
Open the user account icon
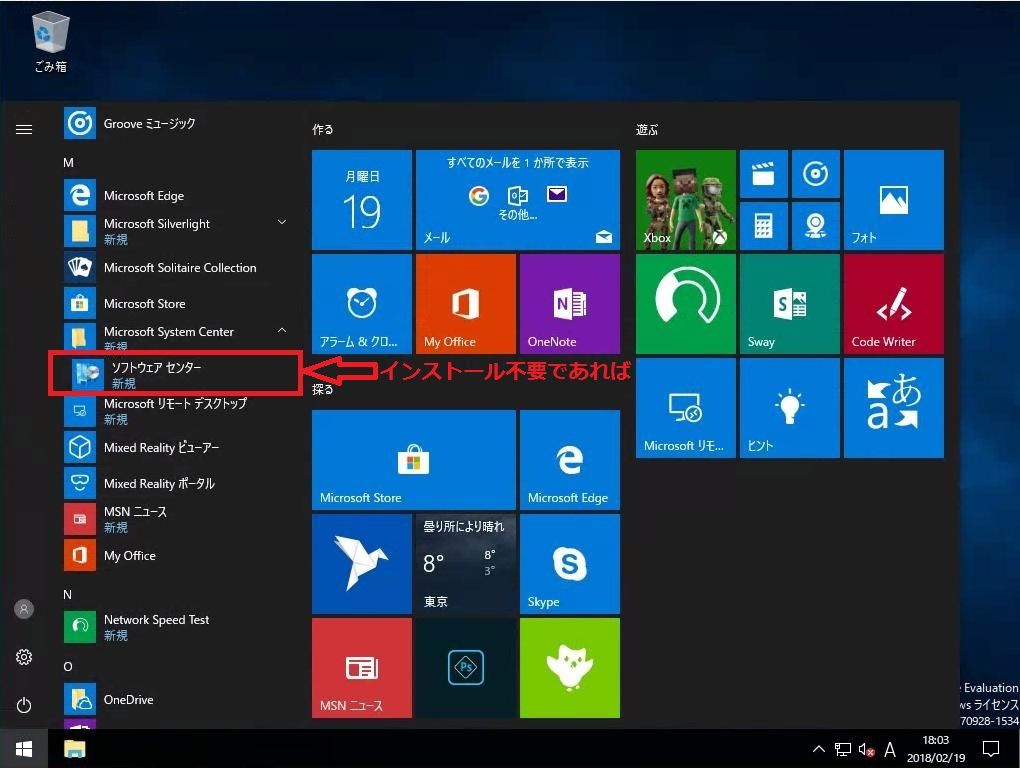coord(24,609)
